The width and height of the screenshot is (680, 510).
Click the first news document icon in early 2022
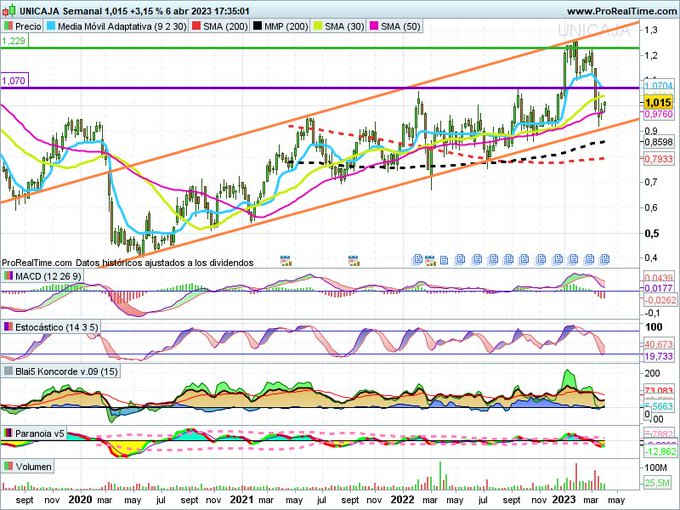click(x=418, y=259)
